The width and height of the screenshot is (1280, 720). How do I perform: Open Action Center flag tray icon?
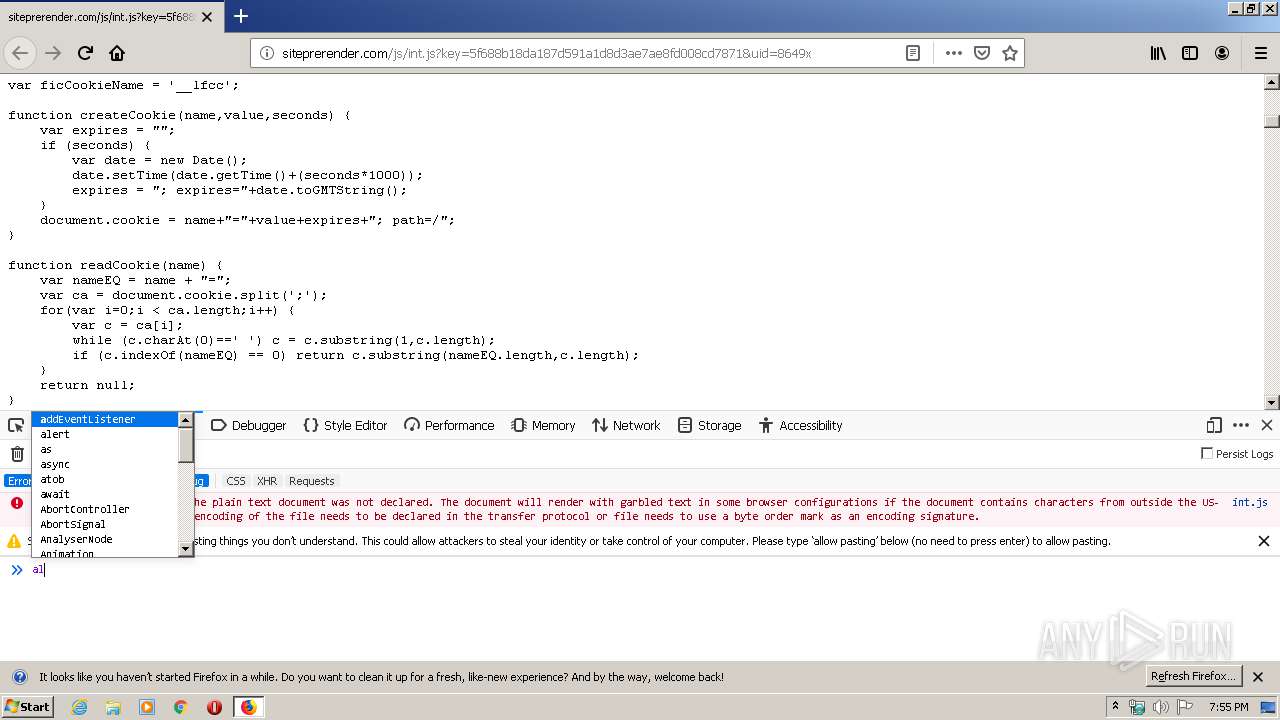[x=1184, y=707]
